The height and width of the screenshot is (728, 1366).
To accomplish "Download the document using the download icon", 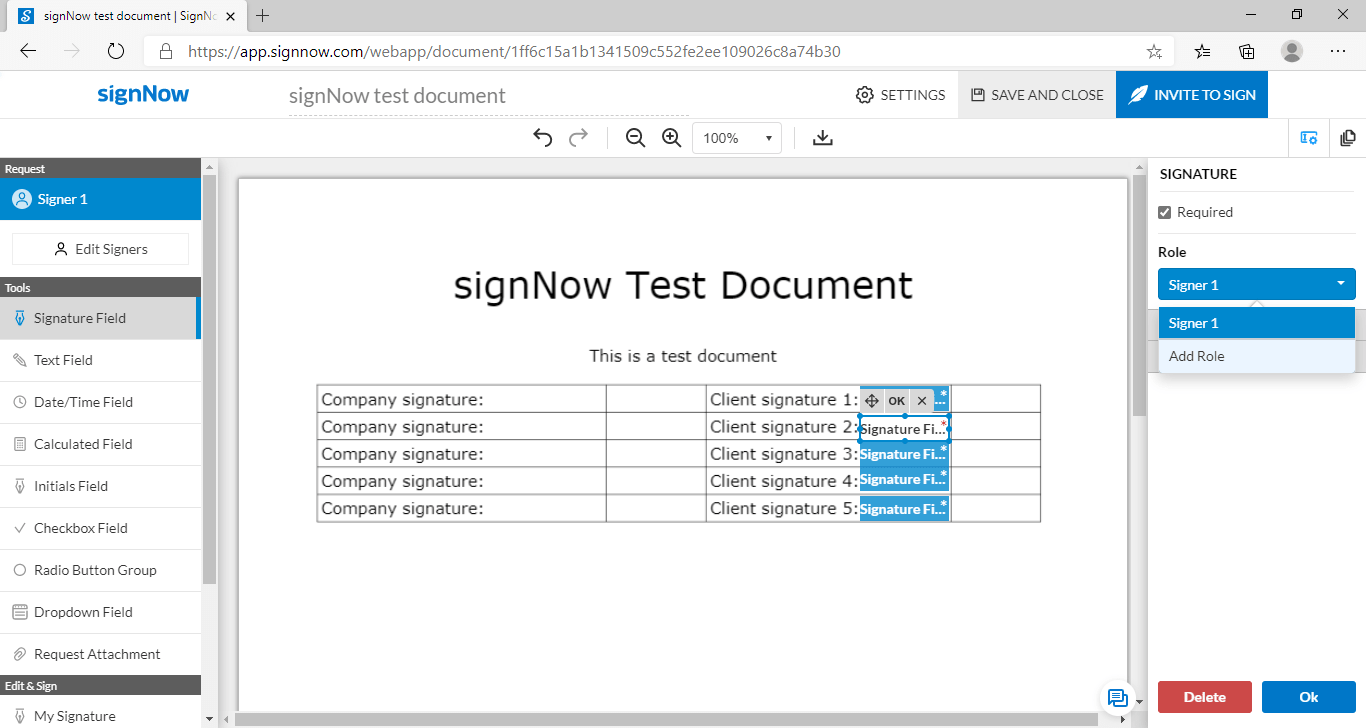I will click(823, 138).
